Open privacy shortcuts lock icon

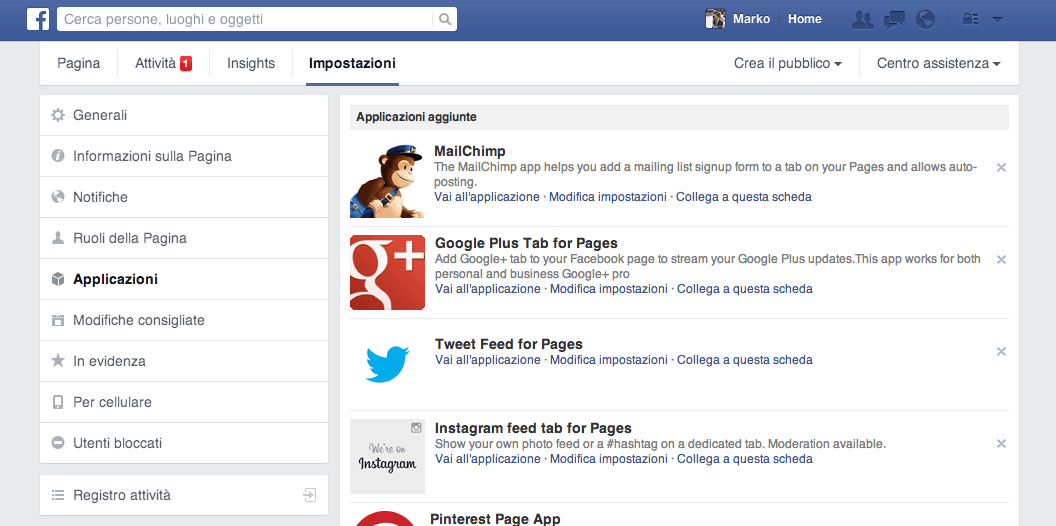(x=970, y=20)
